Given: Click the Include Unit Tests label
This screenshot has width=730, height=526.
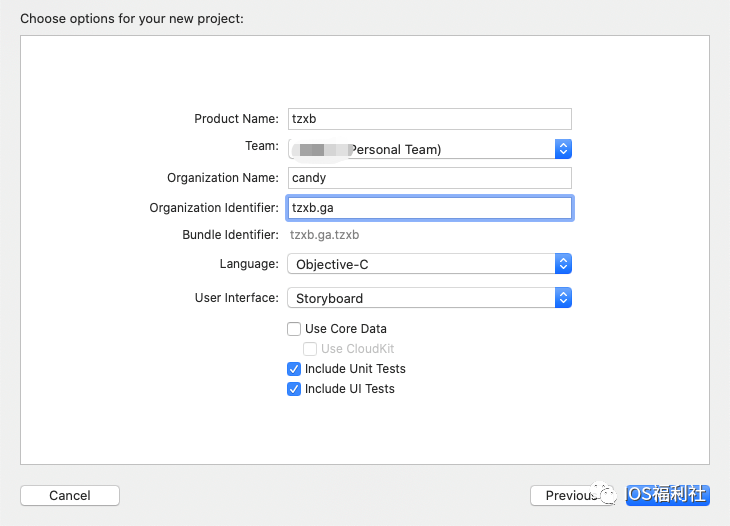Looking at the screenshot, I should [355, 369].
